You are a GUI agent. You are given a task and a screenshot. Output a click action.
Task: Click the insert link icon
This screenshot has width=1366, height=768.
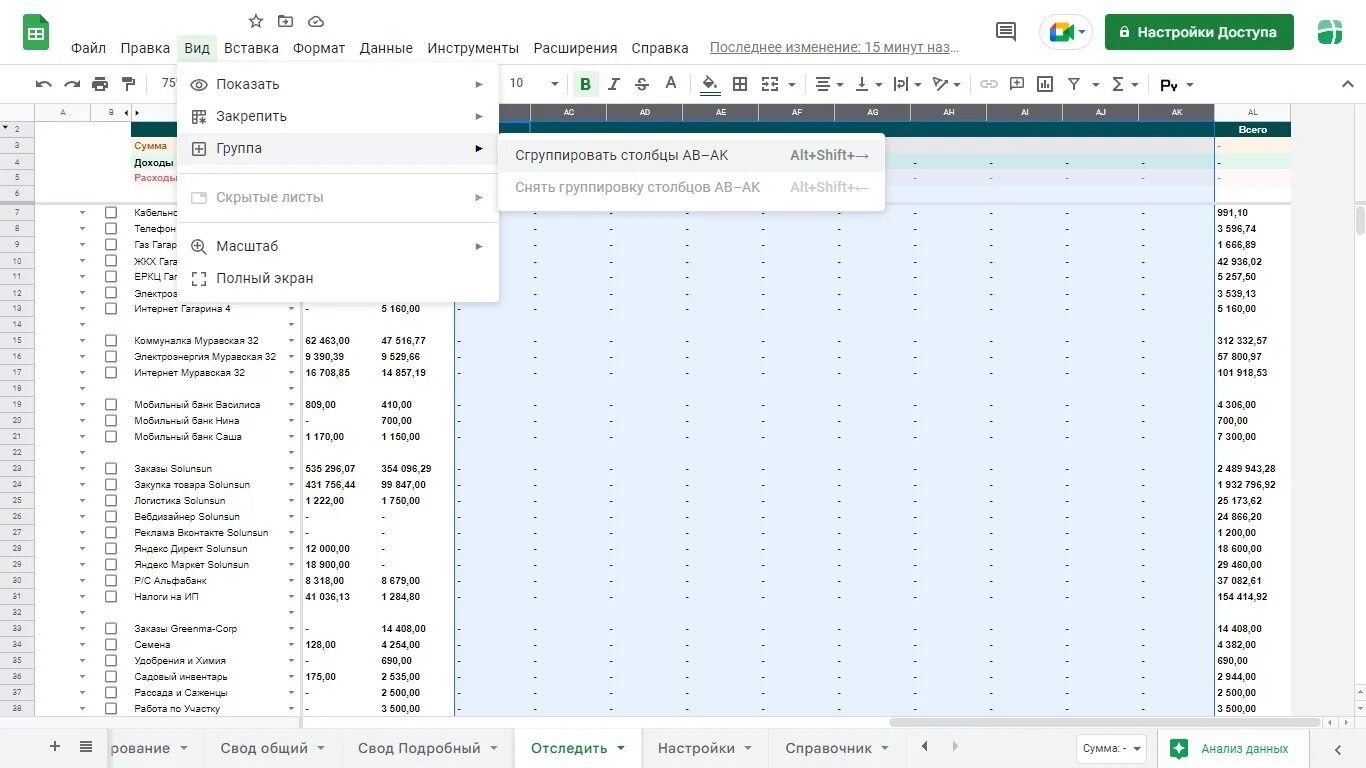[988, 84]
